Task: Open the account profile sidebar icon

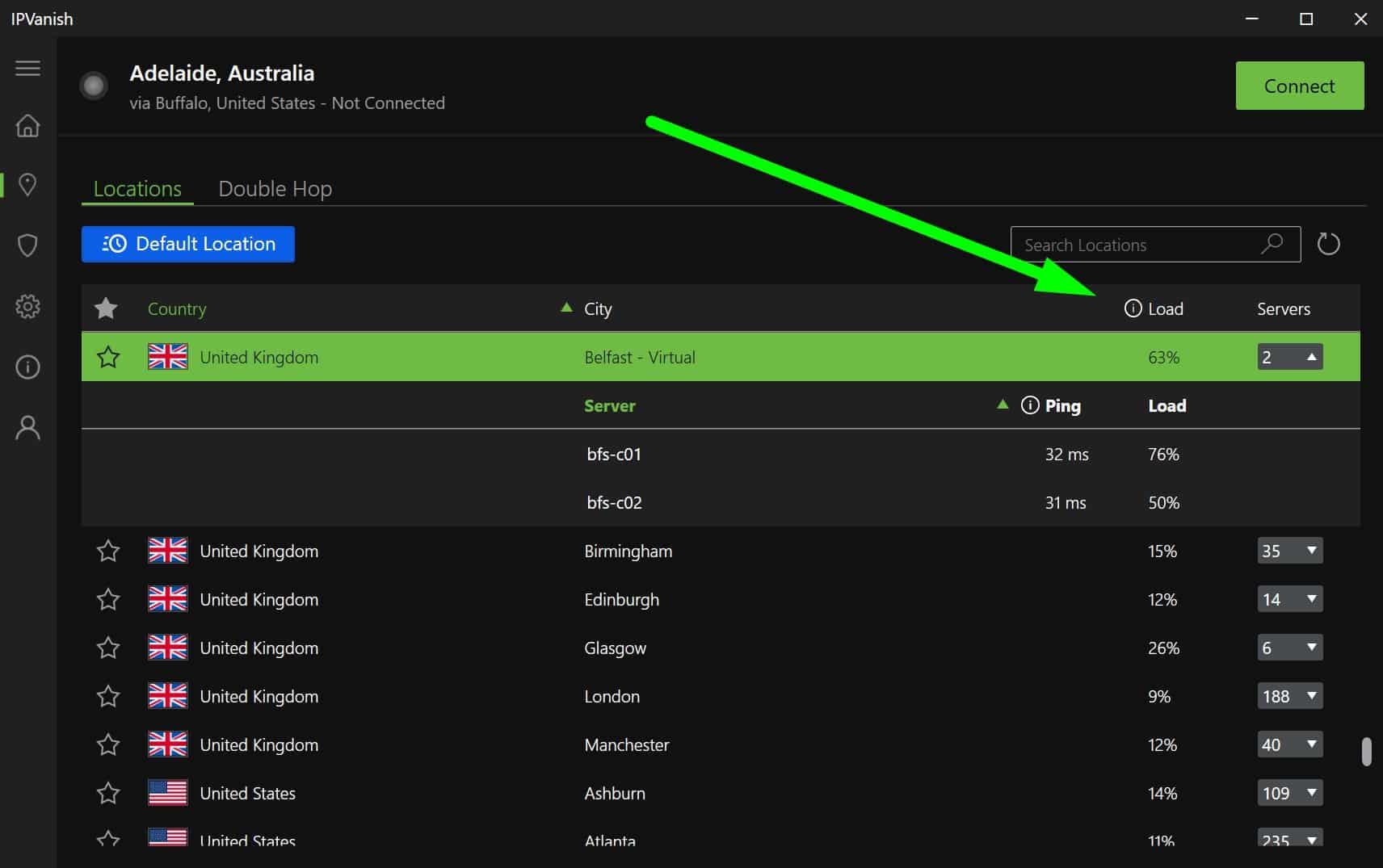Action: pyautogui.click(x=27, y=427)
